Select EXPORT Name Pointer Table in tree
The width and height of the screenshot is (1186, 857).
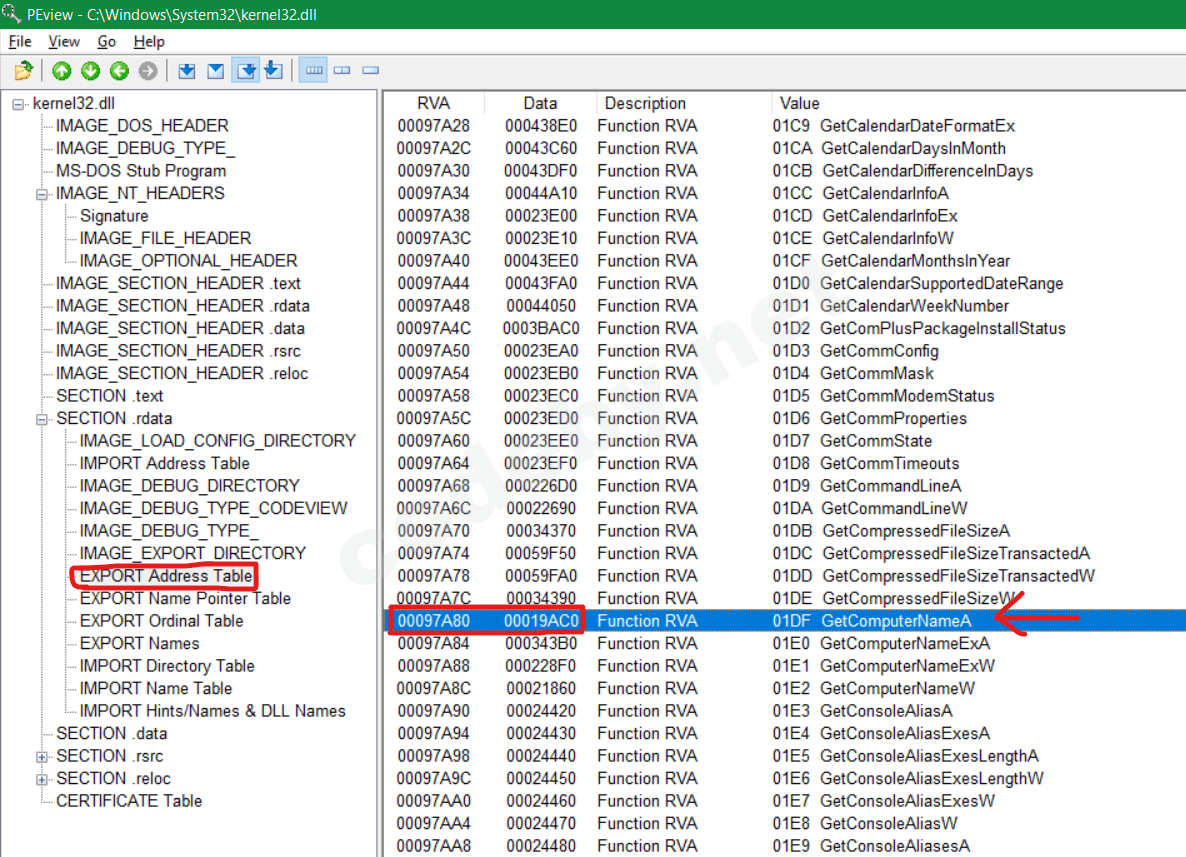click(x=185, y=598)
